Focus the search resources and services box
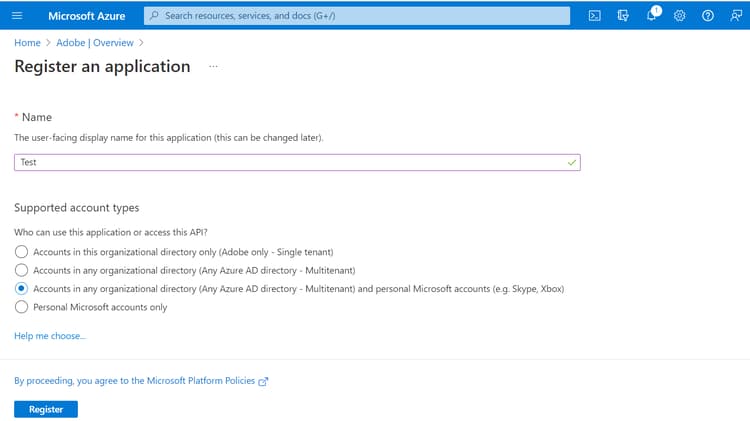750x421 pixels. pos(360,16)
